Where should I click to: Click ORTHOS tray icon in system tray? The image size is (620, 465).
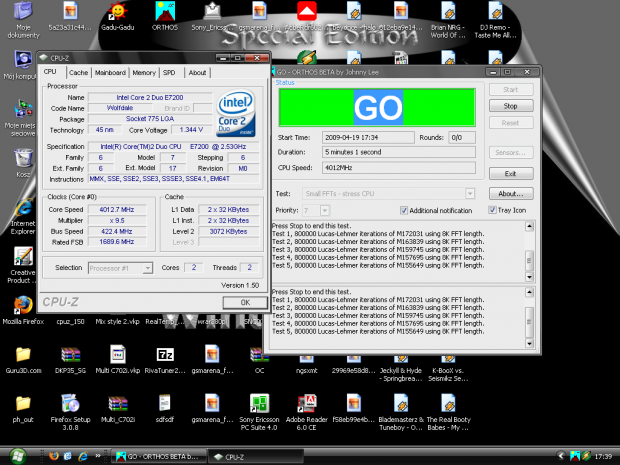coord(575,456)
